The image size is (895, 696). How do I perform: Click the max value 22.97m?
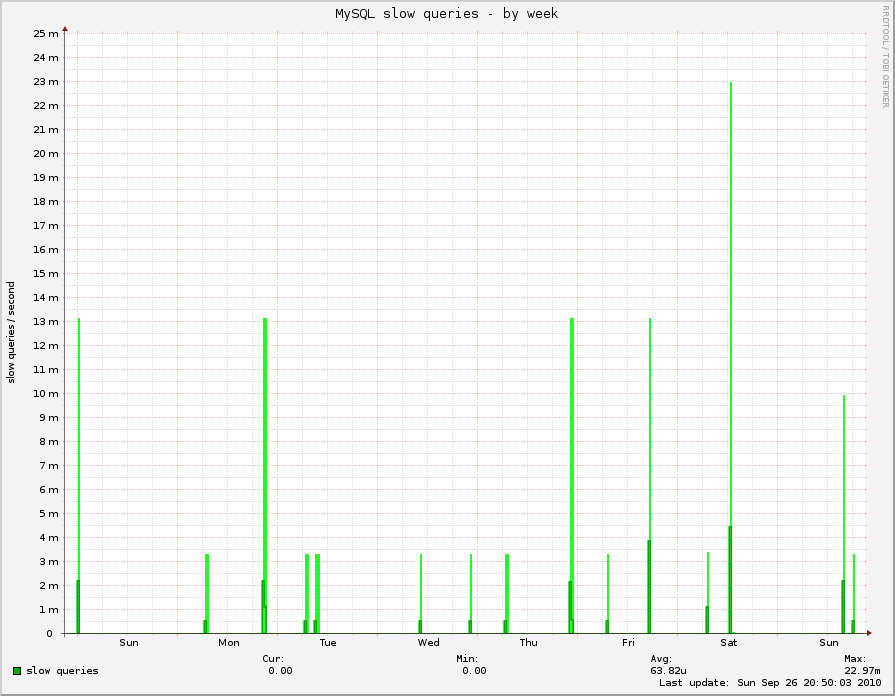pyautogui.click(x=862, y=671)
